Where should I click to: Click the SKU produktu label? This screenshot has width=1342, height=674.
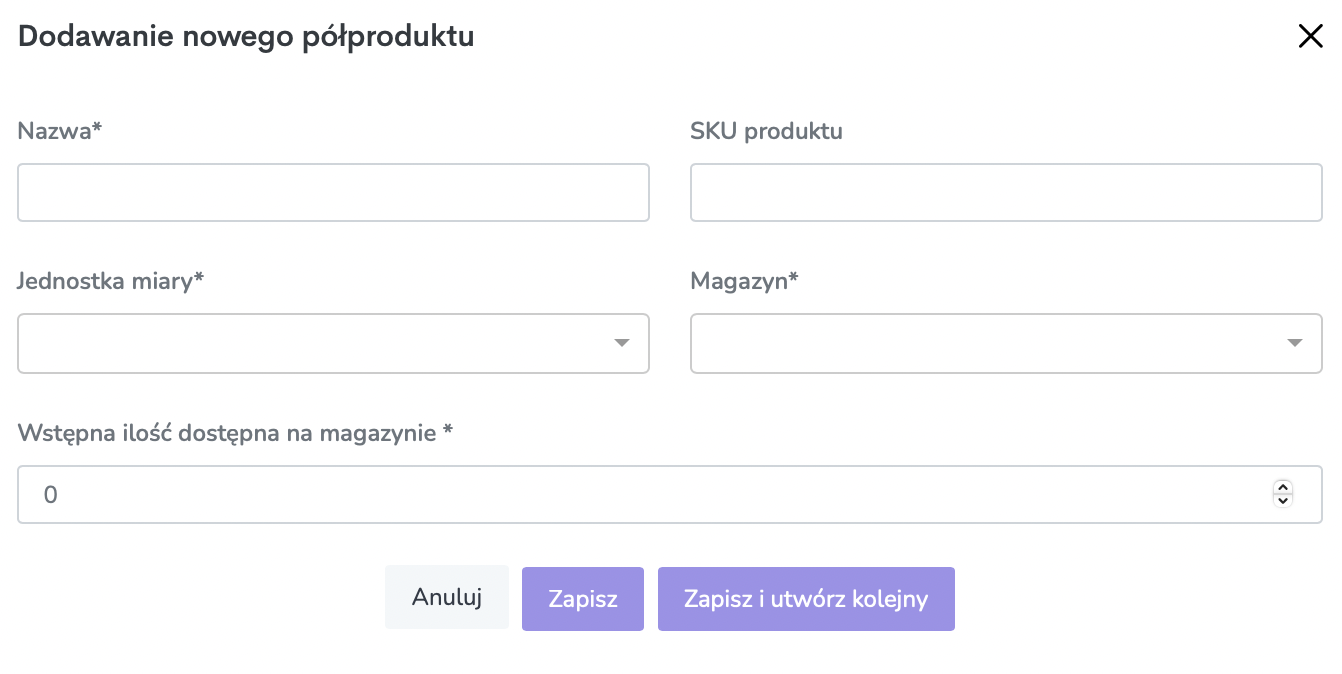pyautogui.click(x=766, y=131)
